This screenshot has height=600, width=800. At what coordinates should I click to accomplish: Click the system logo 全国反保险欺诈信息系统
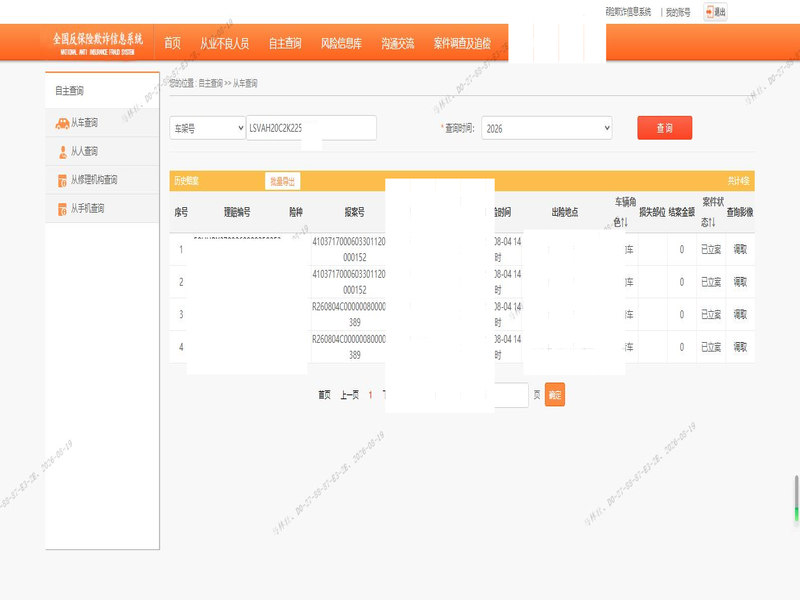97,43
